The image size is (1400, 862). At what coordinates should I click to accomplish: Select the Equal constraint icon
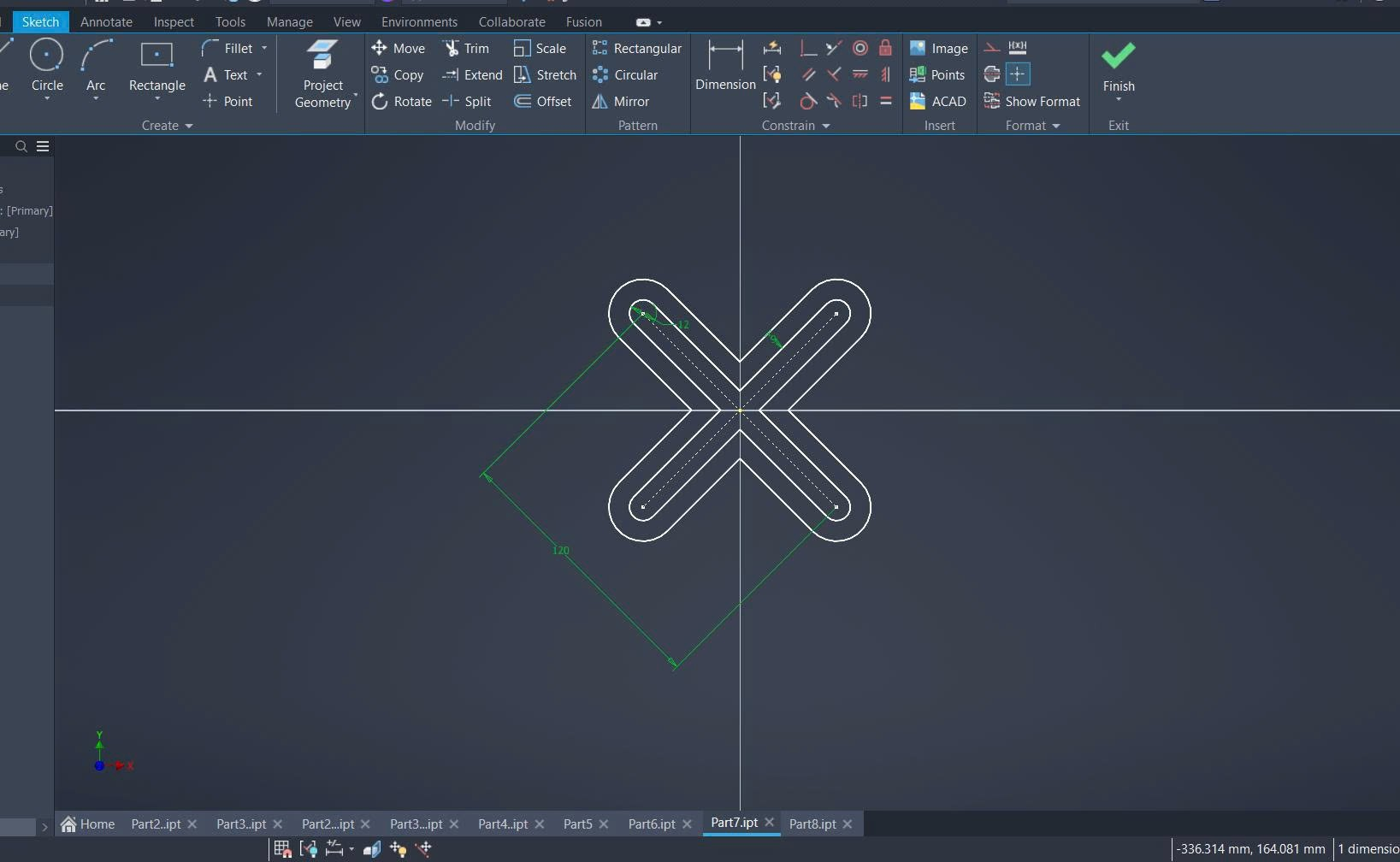coord(886,102)
